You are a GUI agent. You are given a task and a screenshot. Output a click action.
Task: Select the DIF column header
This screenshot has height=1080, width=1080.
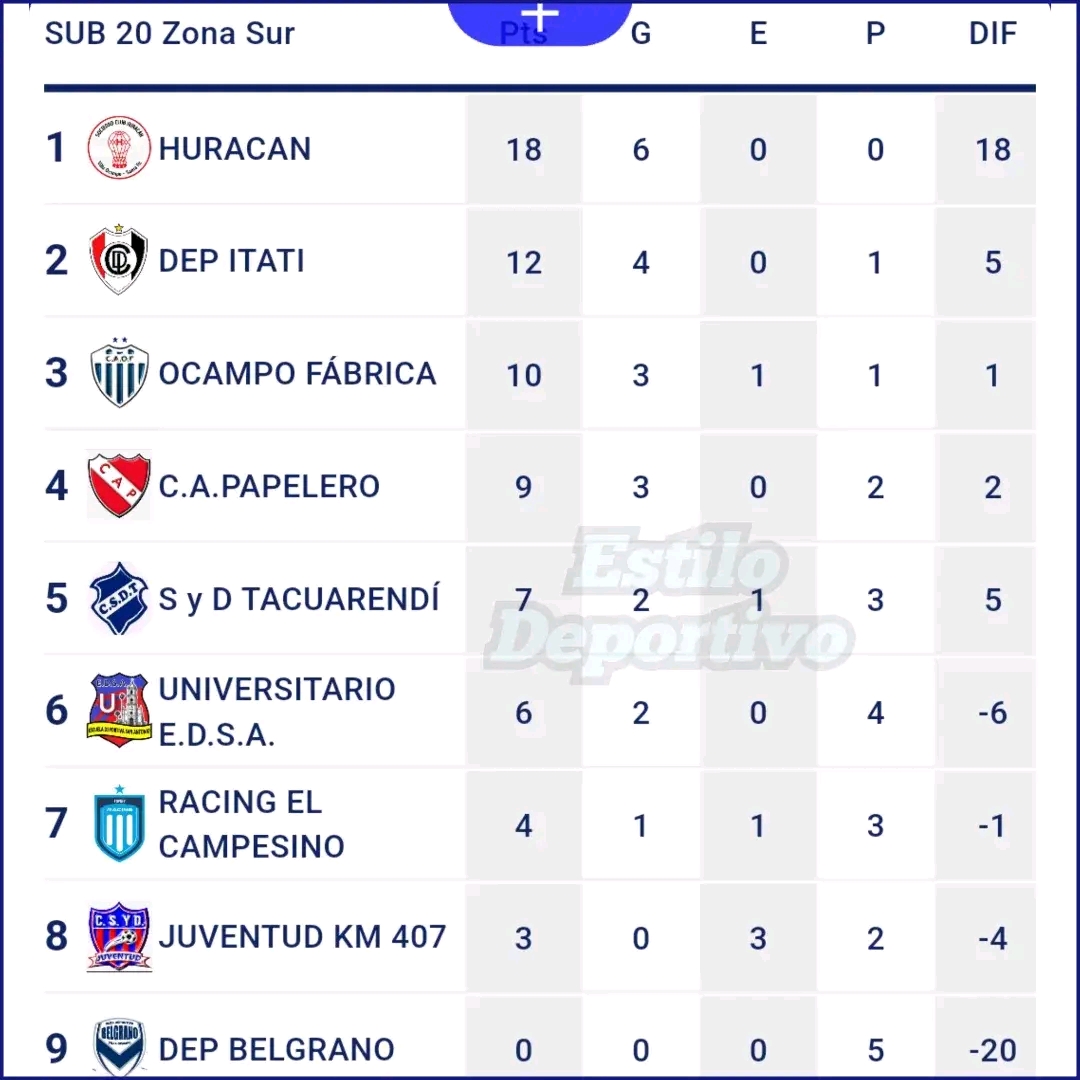[x=992, y=33]
